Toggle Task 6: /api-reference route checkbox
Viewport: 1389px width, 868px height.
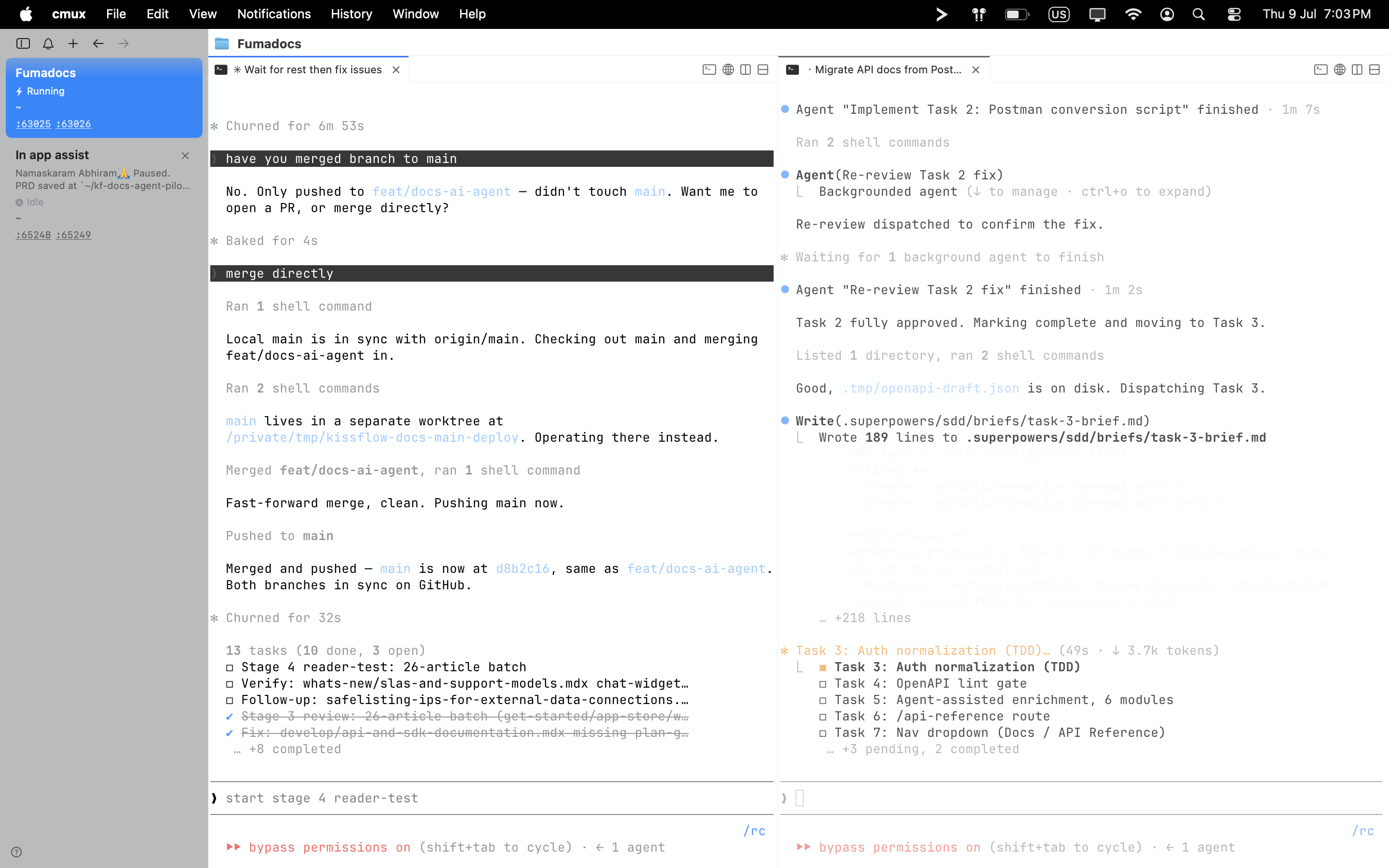pyautogui.click(x=823, y=717)
